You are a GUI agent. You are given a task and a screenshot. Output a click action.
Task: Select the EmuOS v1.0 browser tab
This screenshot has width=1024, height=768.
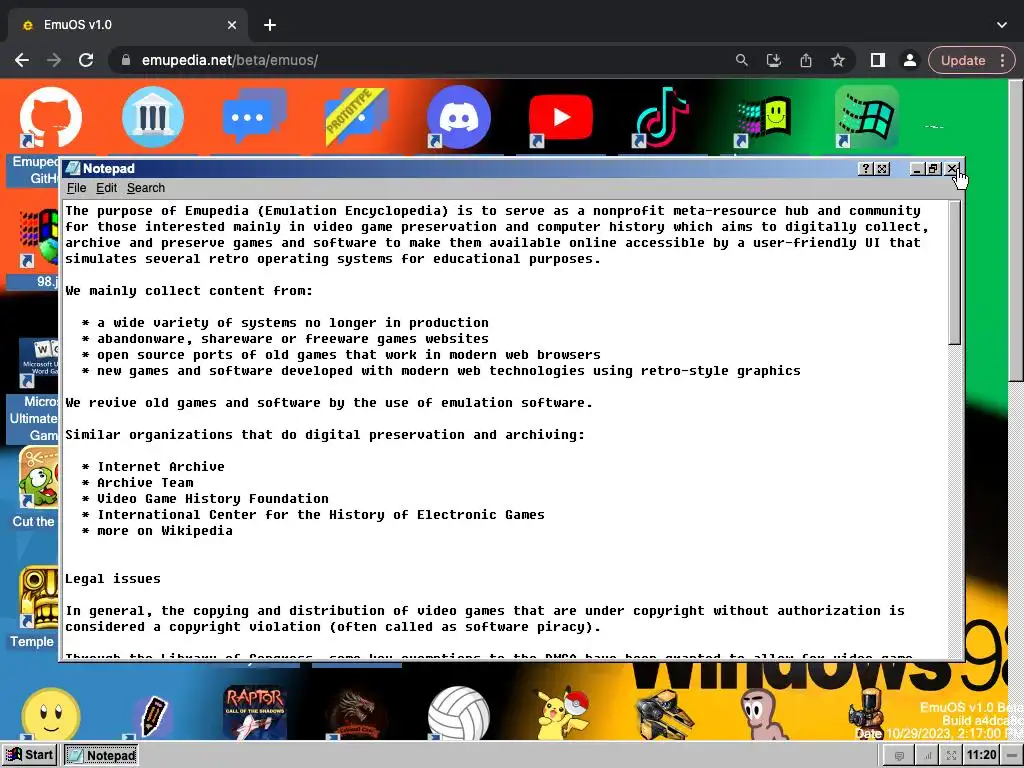[x=128, y=25]
